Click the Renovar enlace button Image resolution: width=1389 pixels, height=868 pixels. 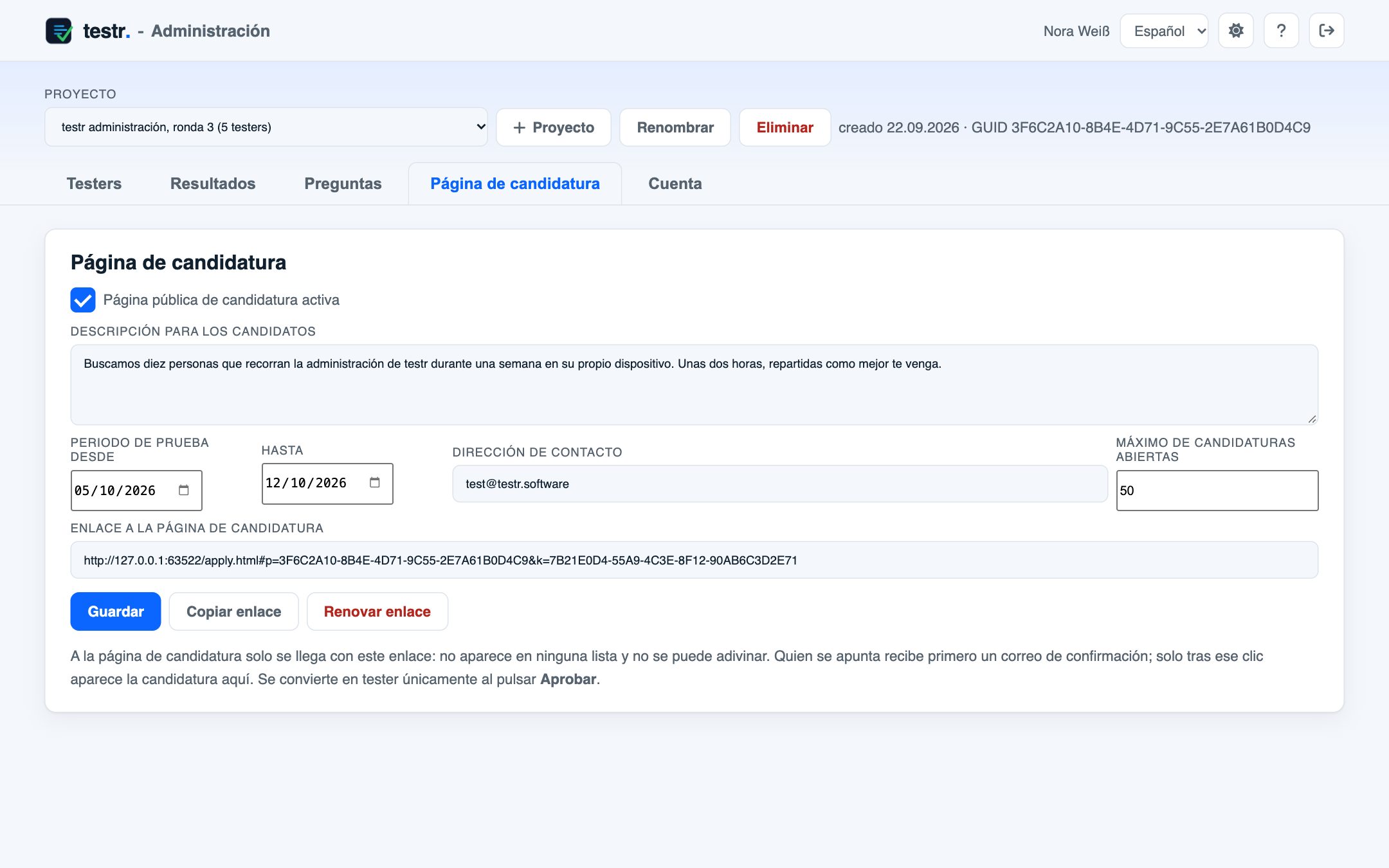[x=377, y=611]
